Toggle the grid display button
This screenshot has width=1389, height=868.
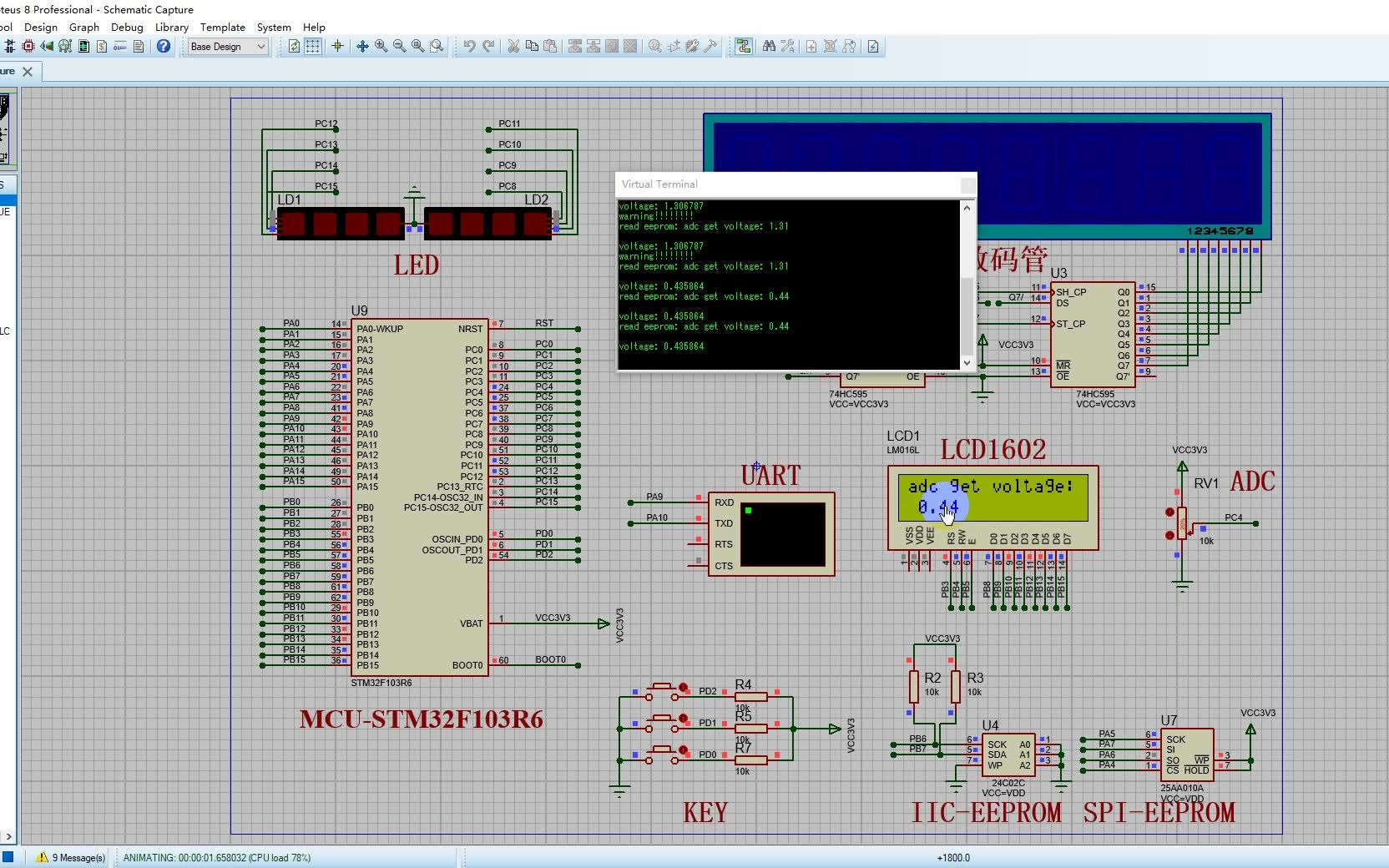(x=312, y=47)
